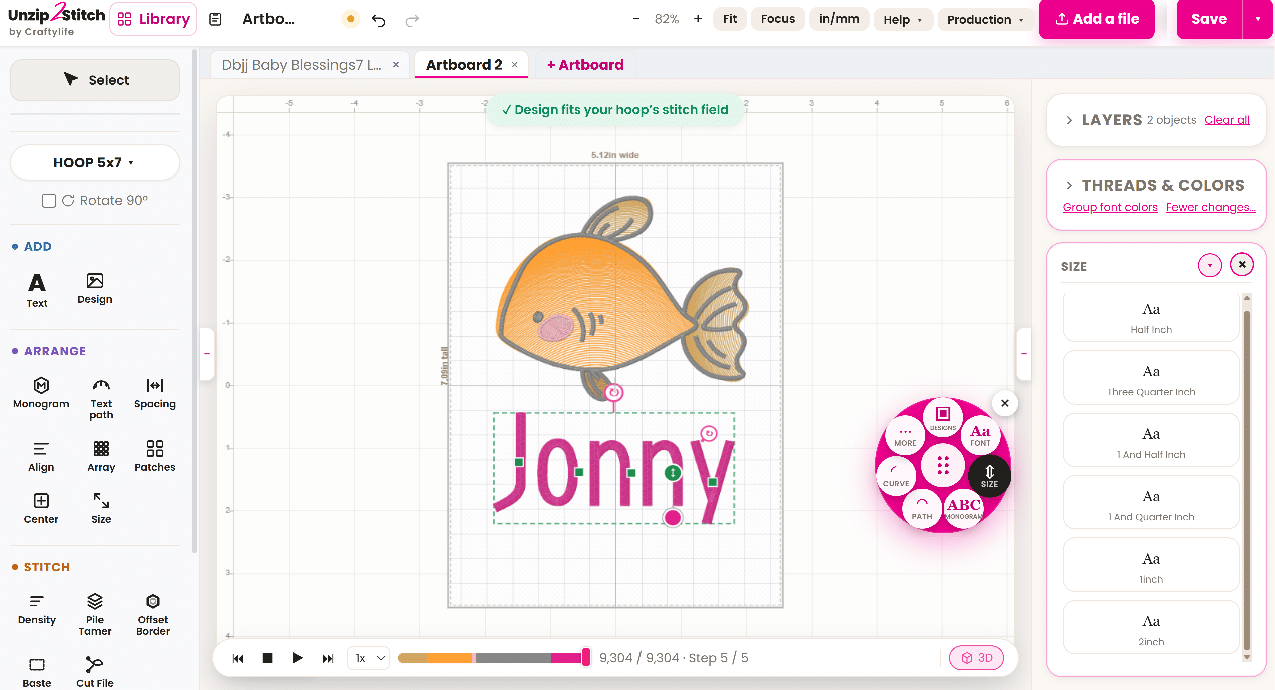The height and width of the screenshot is (690, 1275).
Task: Click the SIZE panel collapse arrow
Action: click(x=1210, y=265)
